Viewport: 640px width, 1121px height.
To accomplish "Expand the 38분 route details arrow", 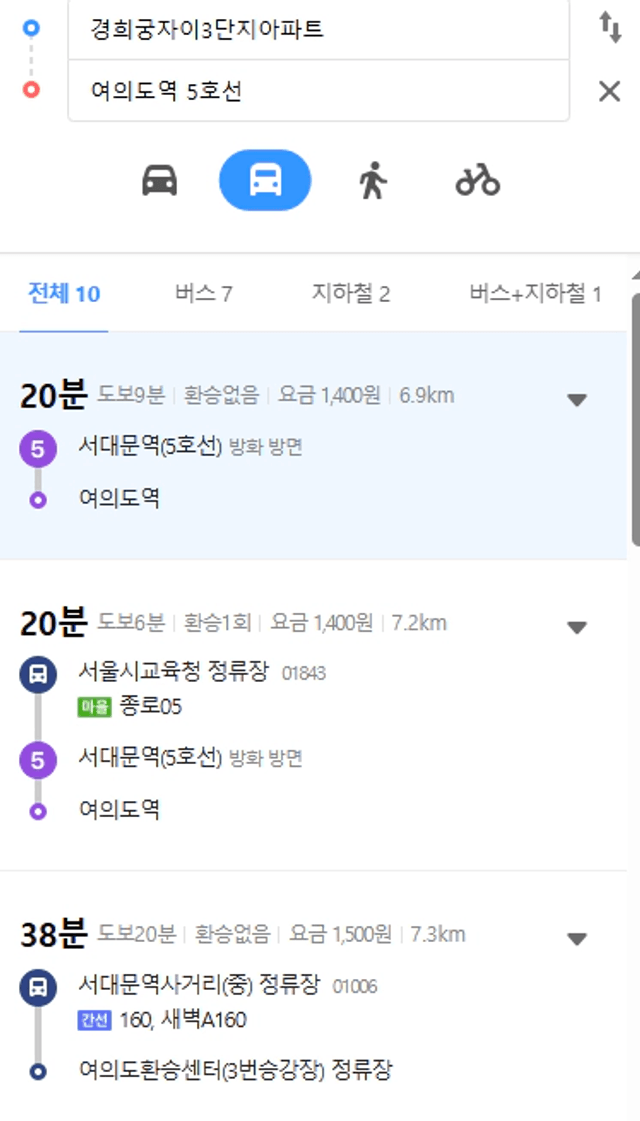I will pyautogui.click(x=576, y=939).
